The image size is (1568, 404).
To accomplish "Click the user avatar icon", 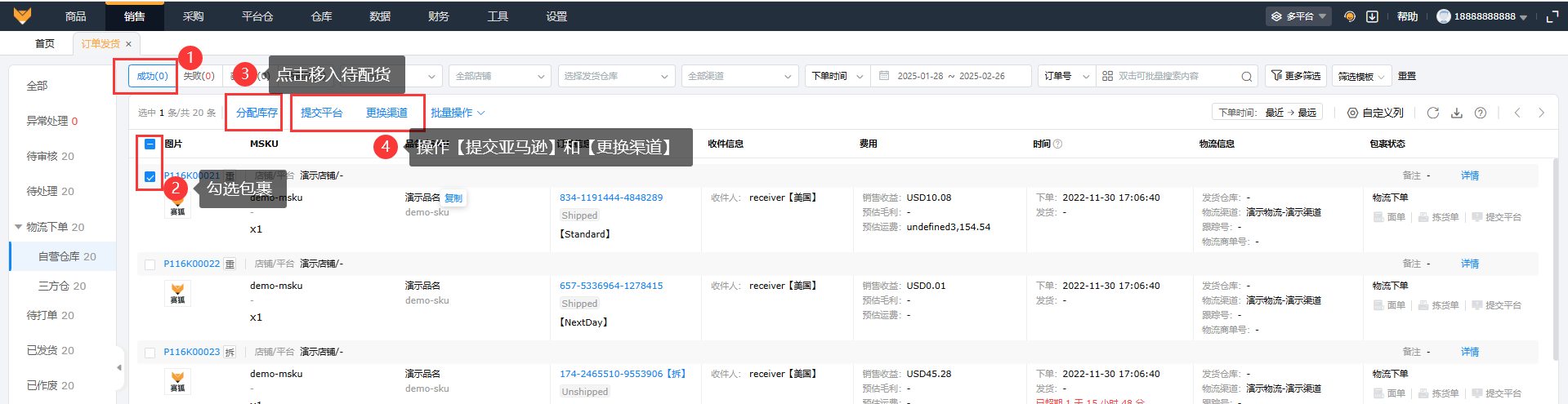I will point(1444,16).
